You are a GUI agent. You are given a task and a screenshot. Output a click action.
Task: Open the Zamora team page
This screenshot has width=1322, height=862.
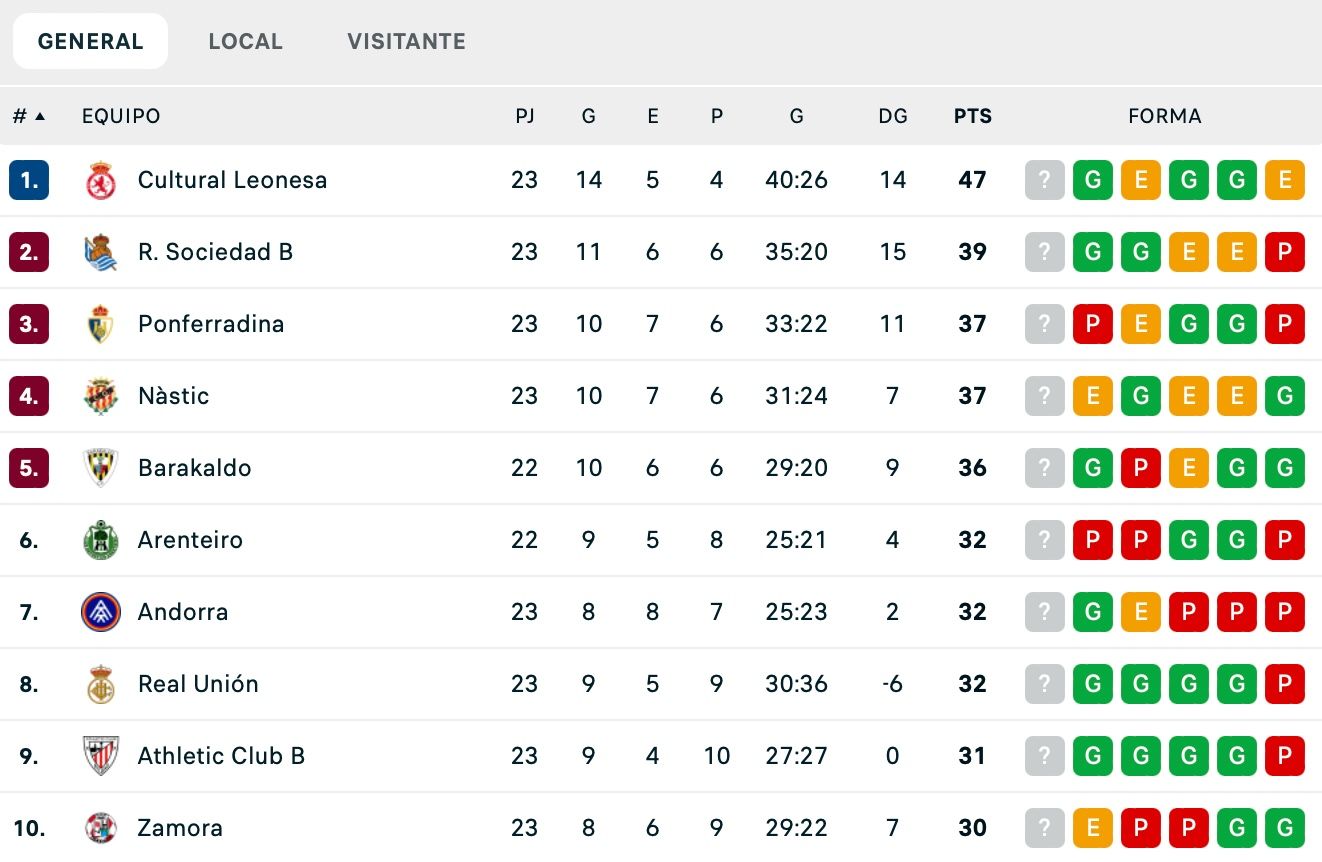[x=180, y=828]
